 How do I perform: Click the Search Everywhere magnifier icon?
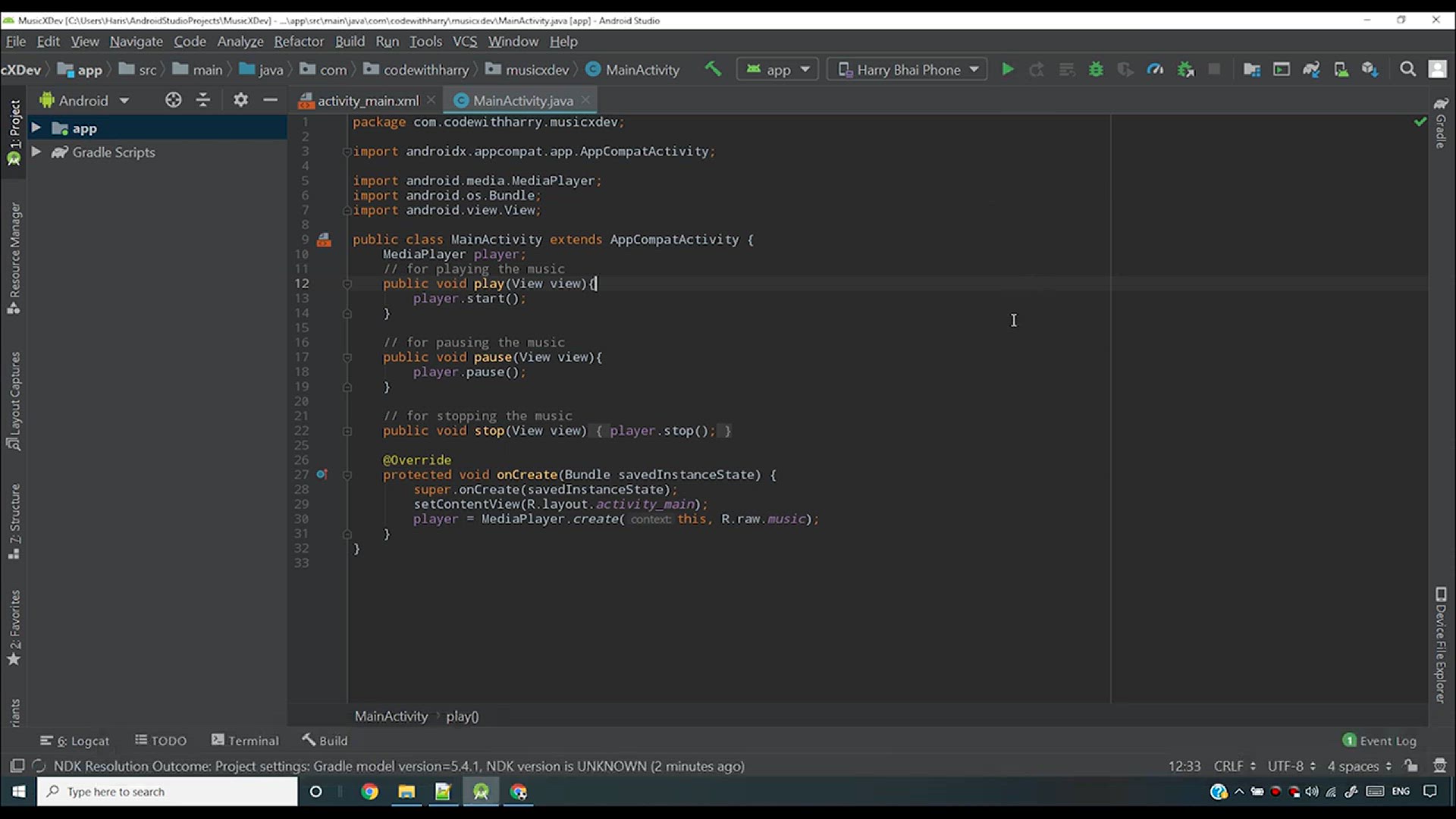(x=1407, y=70)
